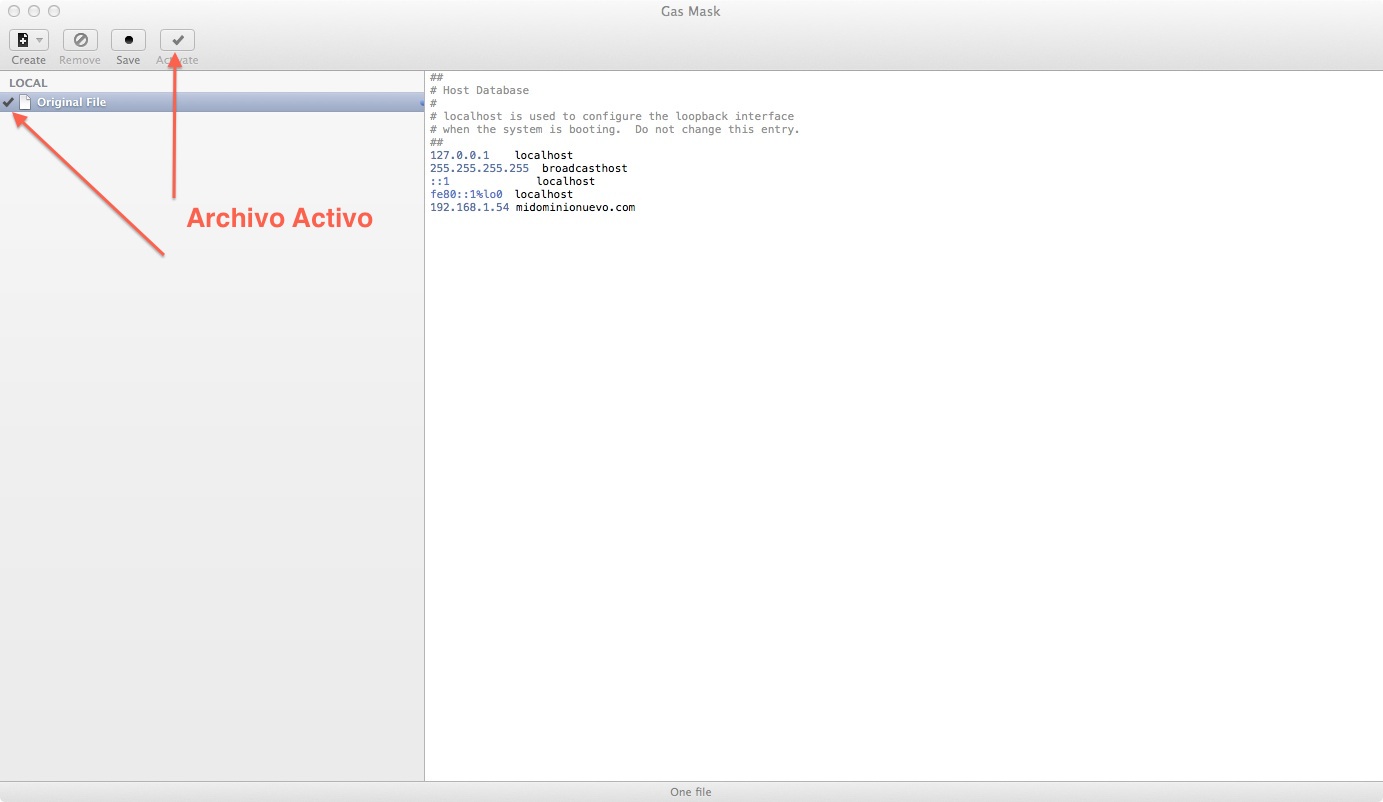Click the Activate checkmark toolbar icon
This screenshot has height=802, width=1383.
(177, 40)
